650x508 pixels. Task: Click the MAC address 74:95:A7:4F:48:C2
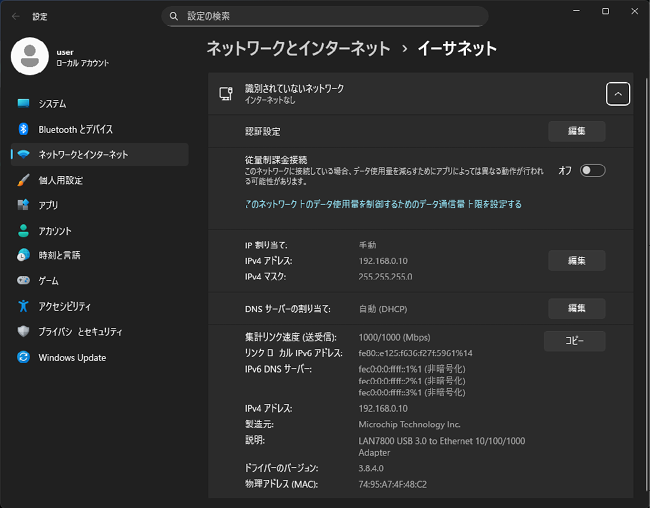click(393, 484)
